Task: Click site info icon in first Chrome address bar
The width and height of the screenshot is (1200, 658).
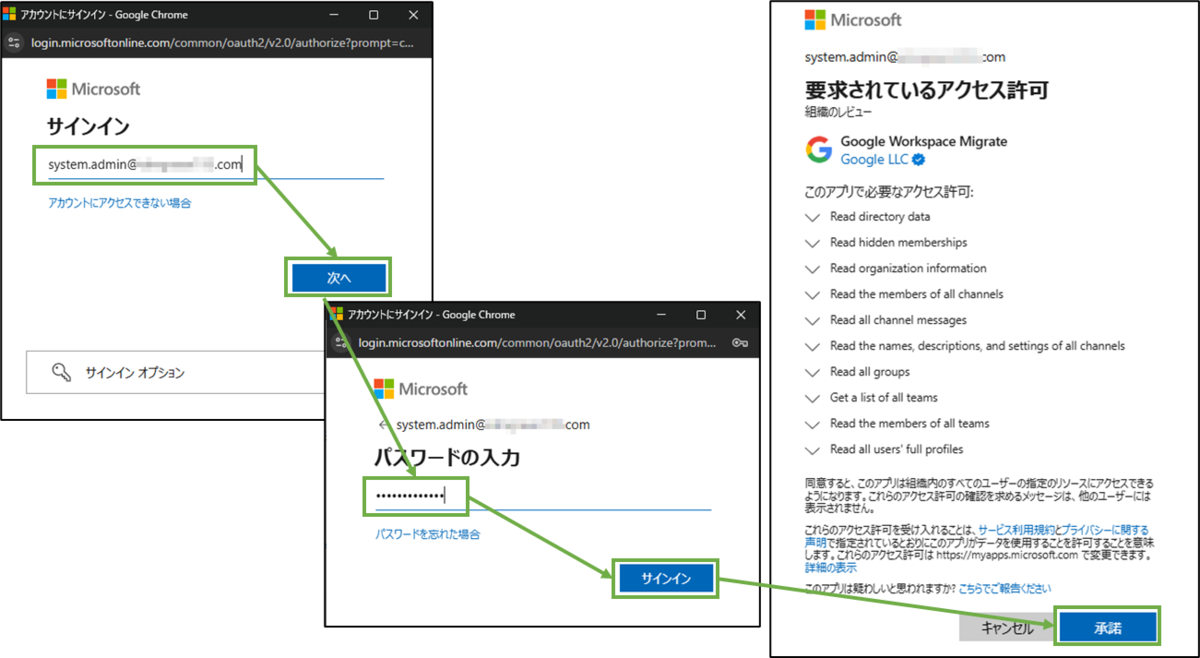Action: pyautogui.click(x=13, y=43)
